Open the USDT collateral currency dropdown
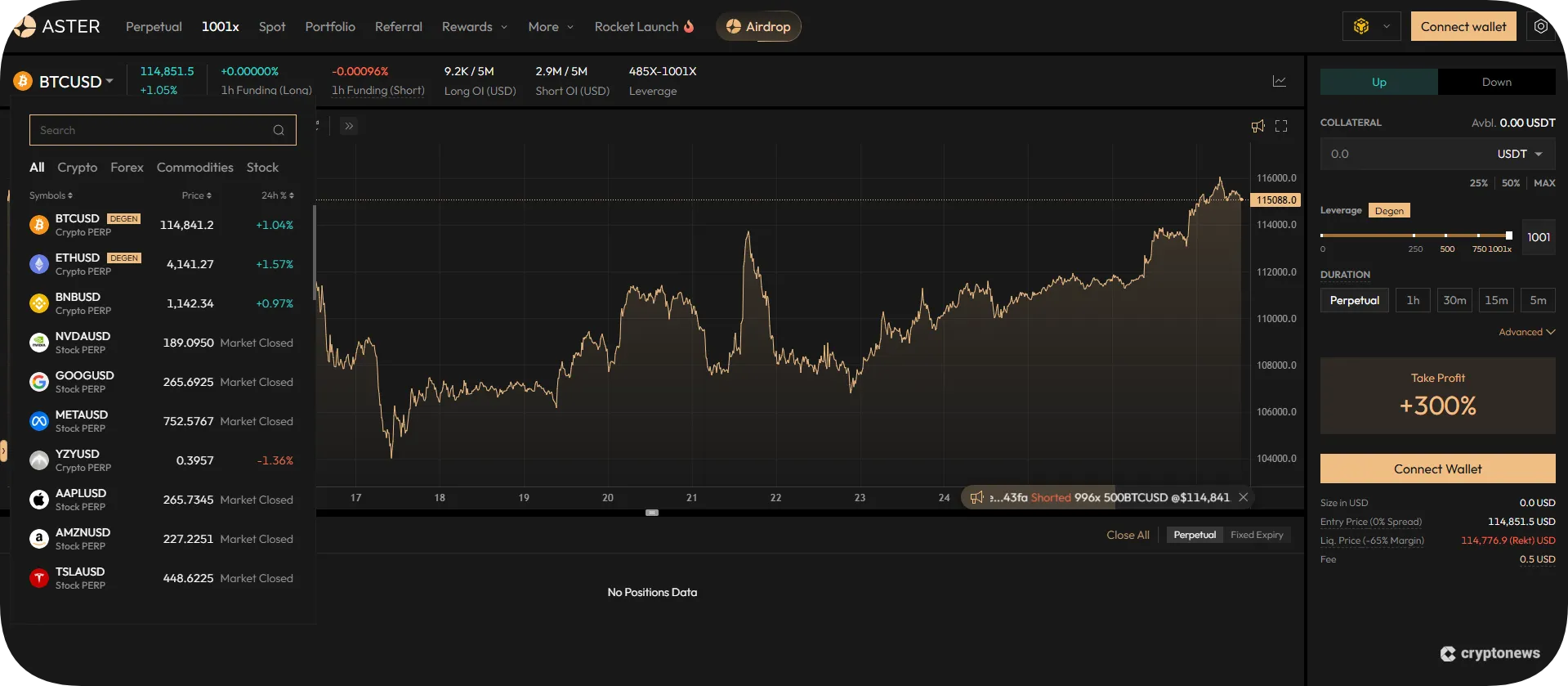 point(1519,154)
